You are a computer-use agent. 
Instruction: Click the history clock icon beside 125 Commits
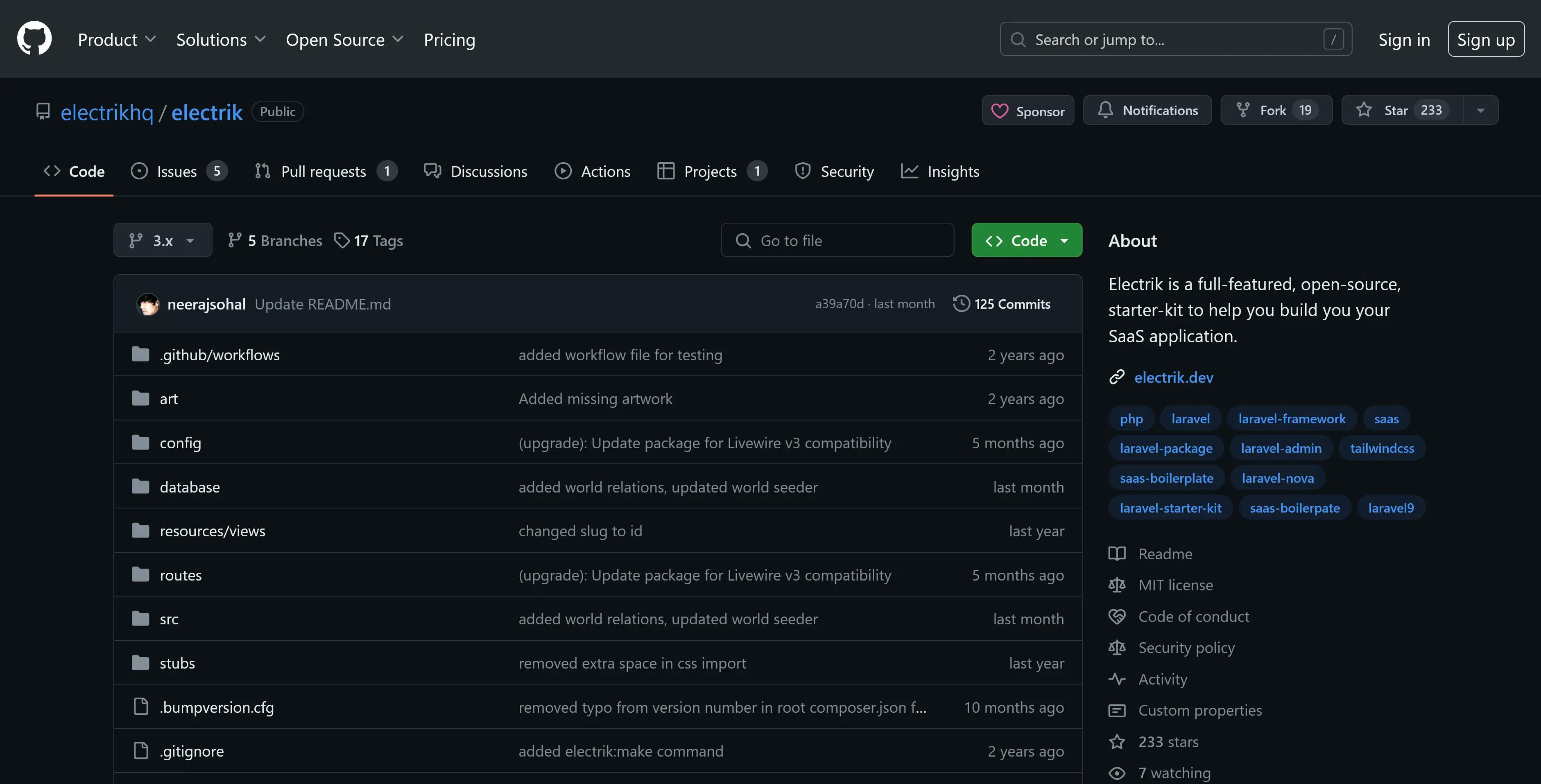(961, 304)
